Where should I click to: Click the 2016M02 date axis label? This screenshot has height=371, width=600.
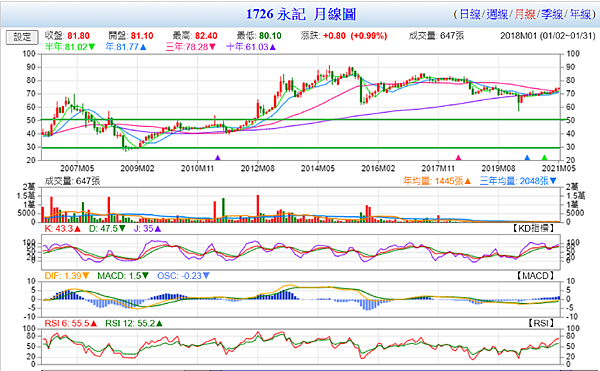click(x=378, y=168)
